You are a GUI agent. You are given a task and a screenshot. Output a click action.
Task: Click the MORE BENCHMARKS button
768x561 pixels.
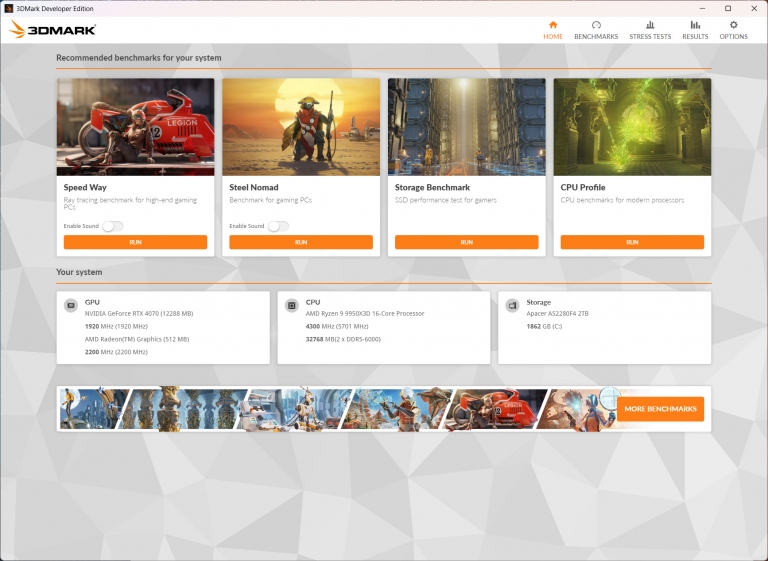point(660,409)
